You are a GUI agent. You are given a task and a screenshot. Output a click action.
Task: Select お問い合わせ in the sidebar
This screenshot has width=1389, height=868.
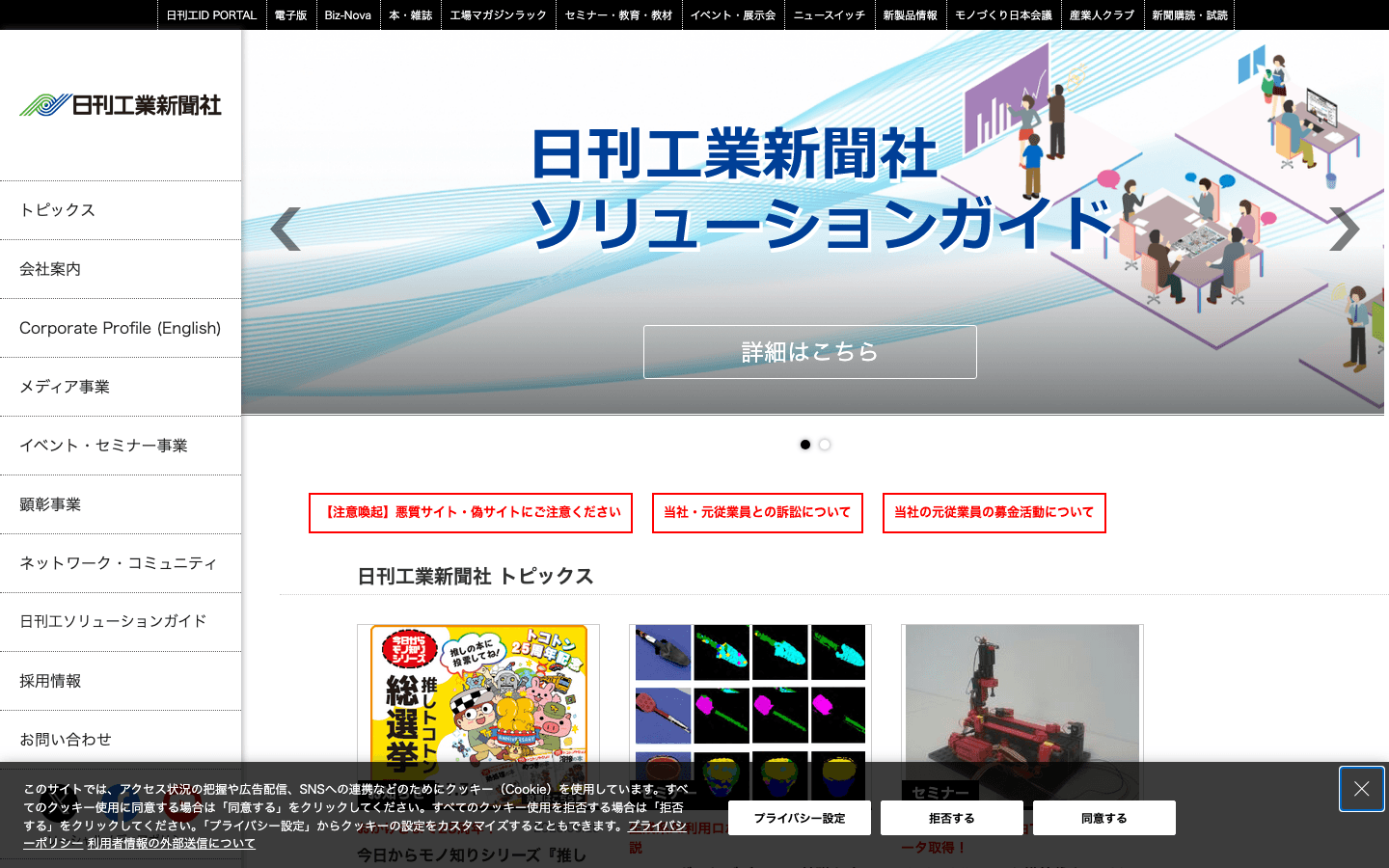(121, 740)
